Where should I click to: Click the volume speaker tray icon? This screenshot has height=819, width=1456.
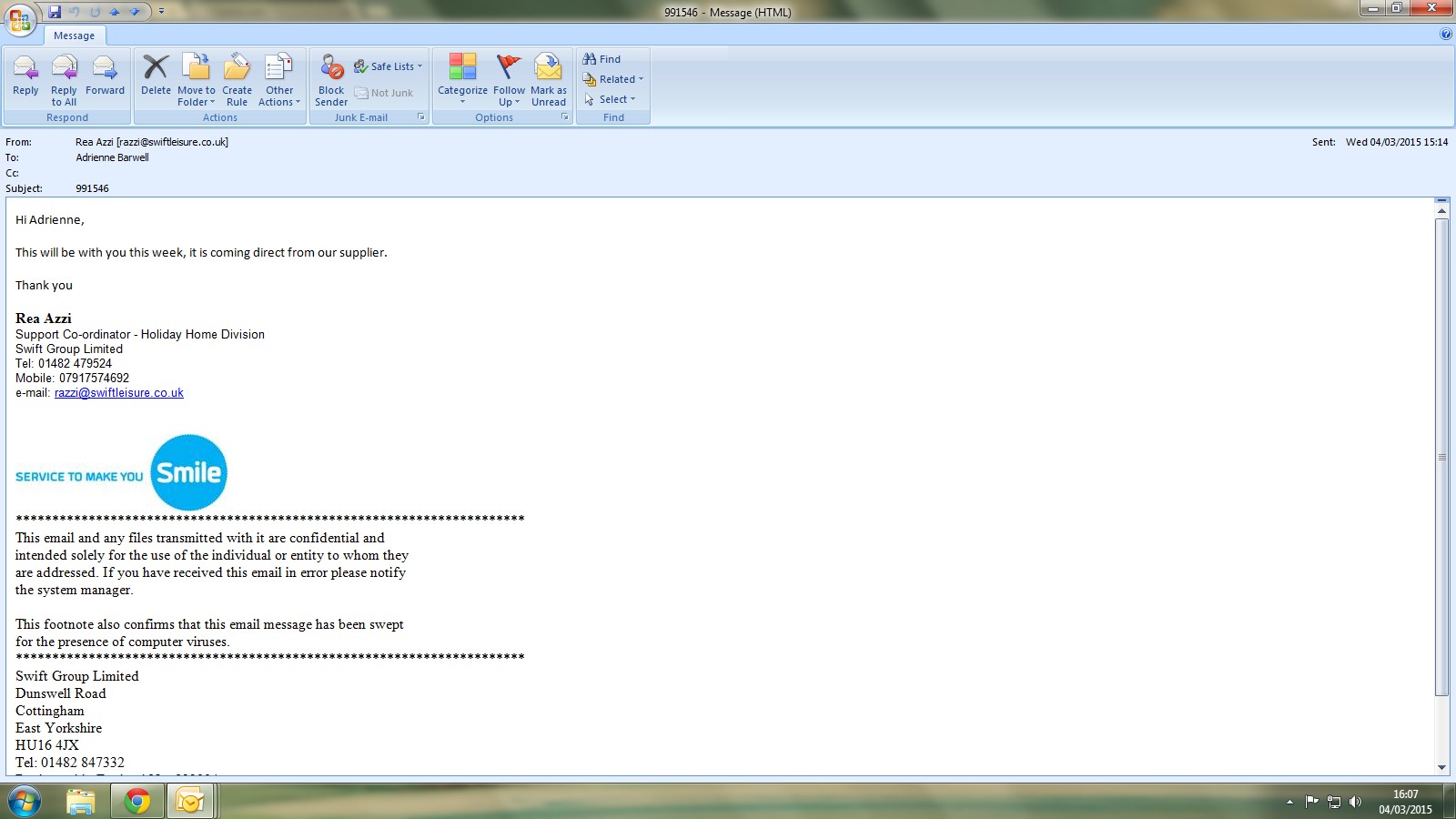tap(1356, 802)
